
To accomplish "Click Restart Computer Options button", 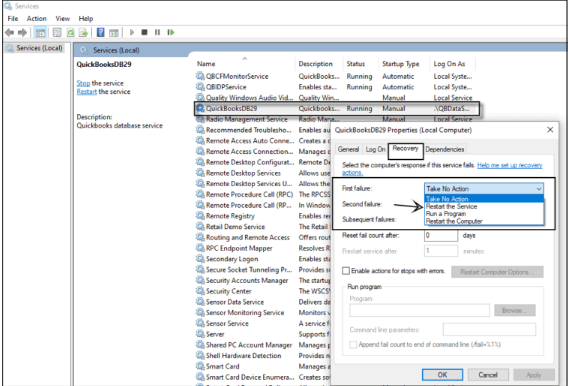I will pos(497,272).
